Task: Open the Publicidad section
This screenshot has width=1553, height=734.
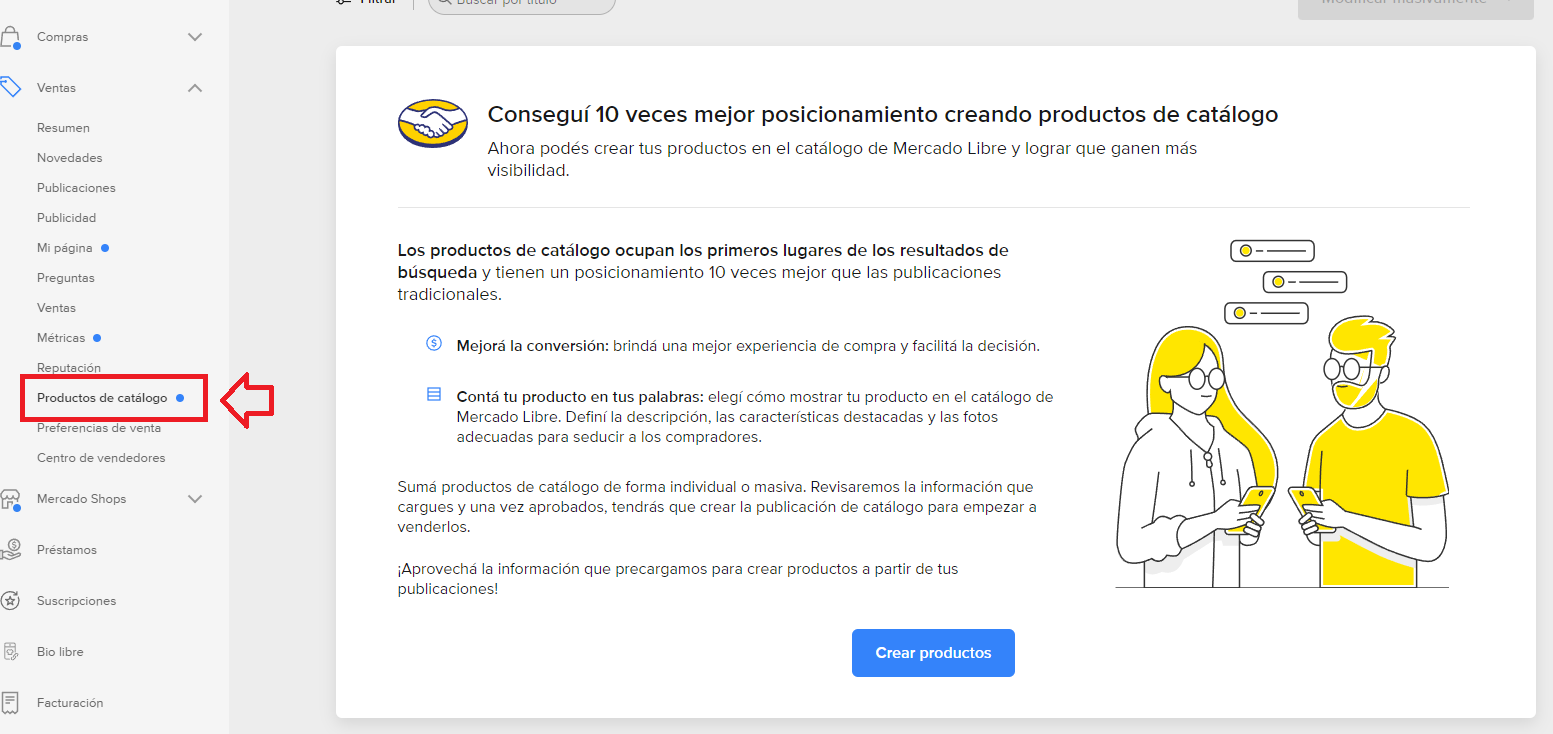Action: (x=66, y=218)
